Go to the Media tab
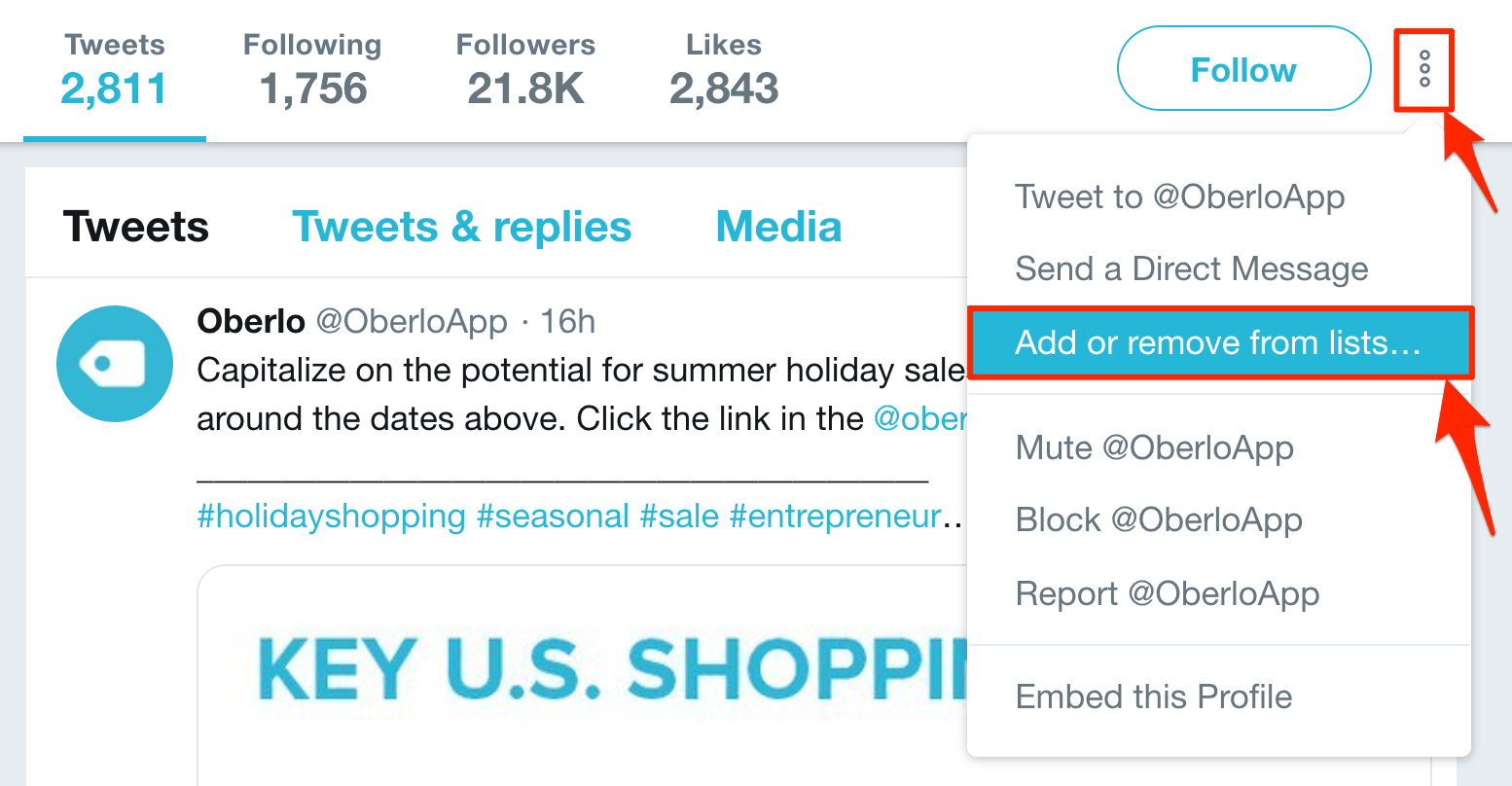 point(778,227)
